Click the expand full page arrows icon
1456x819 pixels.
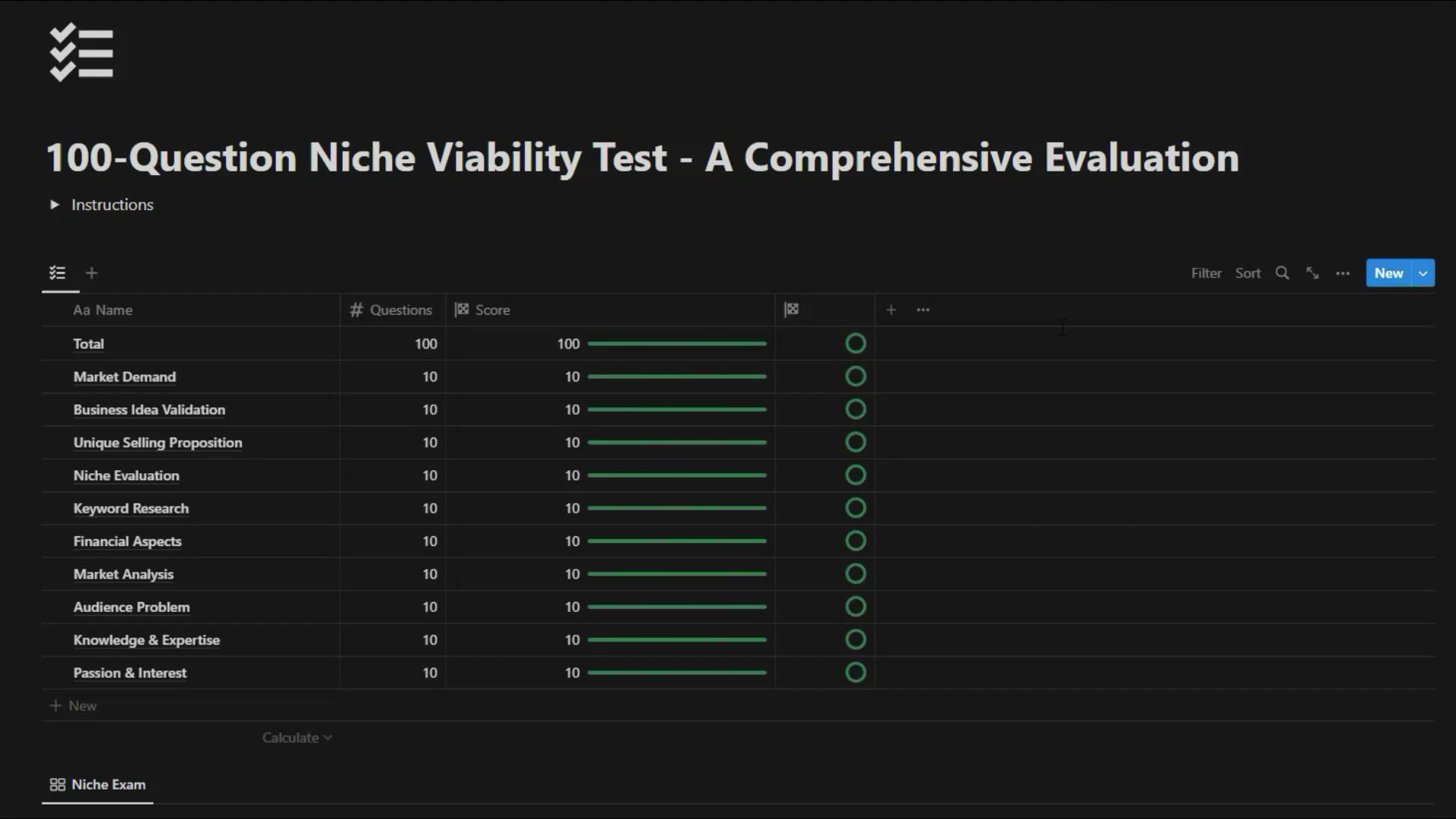1312,273
